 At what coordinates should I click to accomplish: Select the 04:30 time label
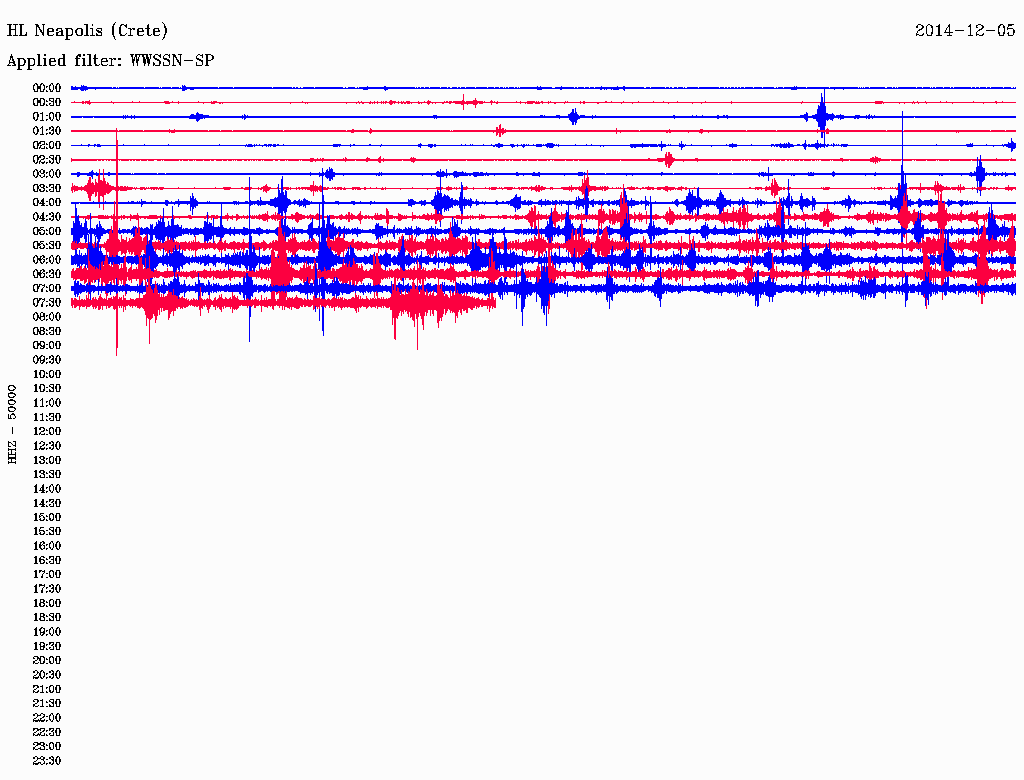coord(47,217)
